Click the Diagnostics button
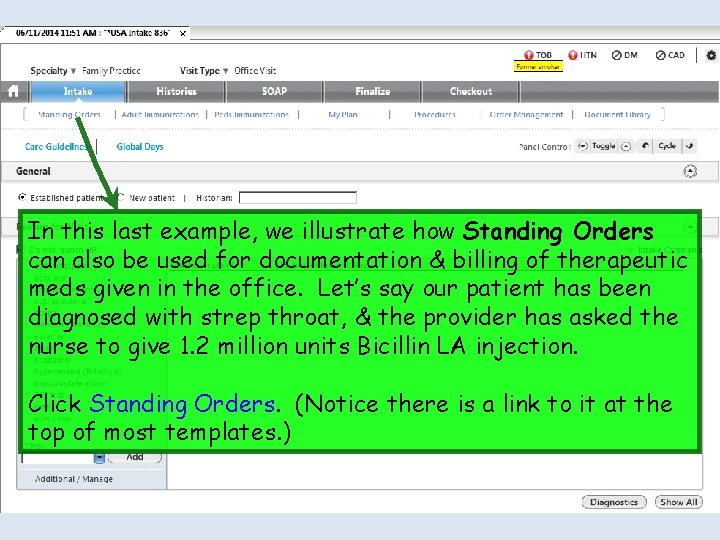Screen dimensions: 720x540 [x=614, y=502]
